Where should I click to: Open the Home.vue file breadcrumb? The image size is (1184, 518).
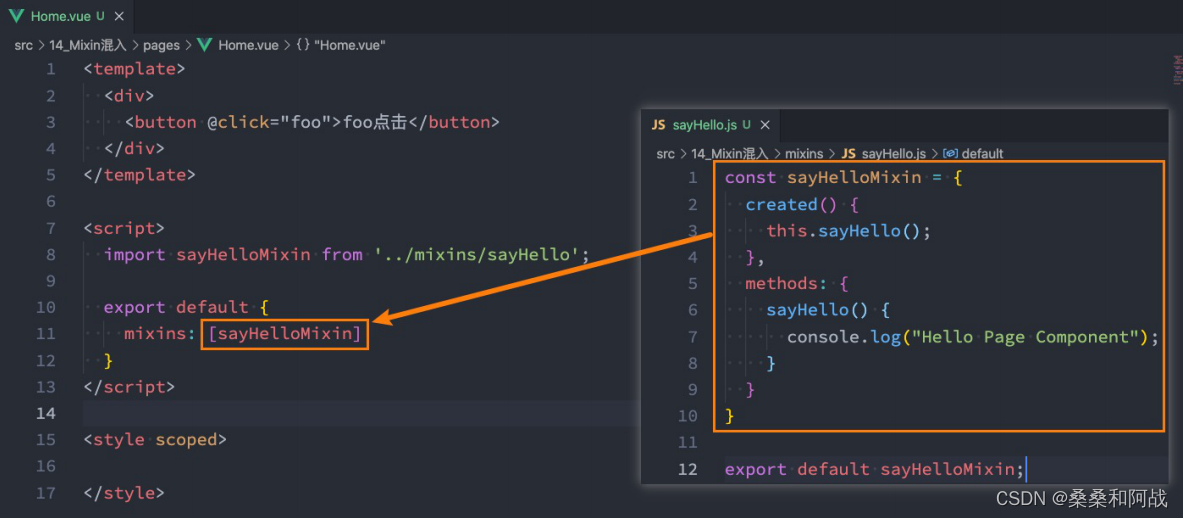(x=248, y=45)
